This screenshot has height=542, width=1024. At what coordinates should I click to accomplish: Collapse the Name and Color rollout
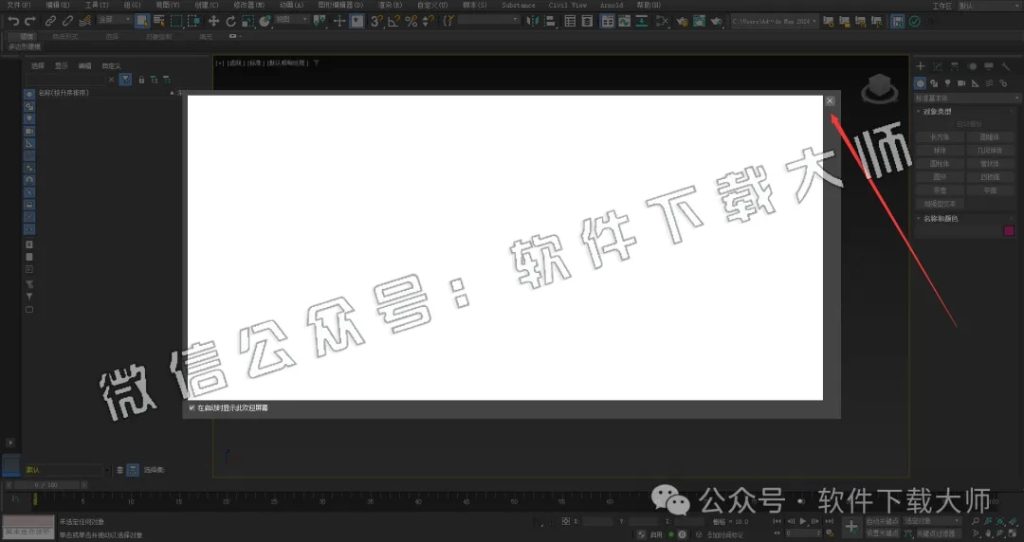point(939,219)
